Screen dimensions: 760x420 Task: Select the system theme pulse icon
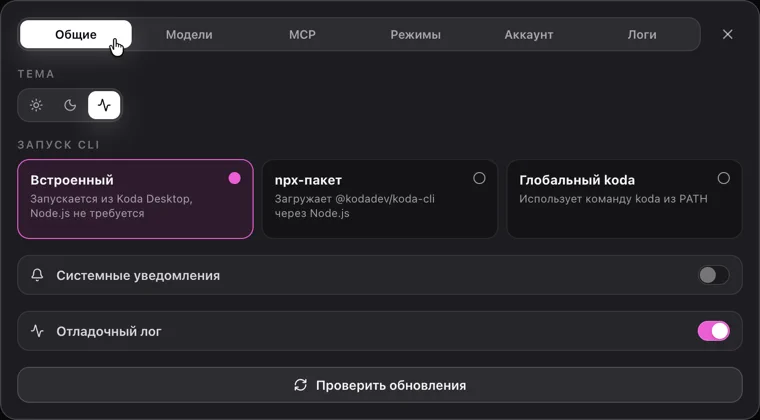pyautogui.click(x=104, y=105)
